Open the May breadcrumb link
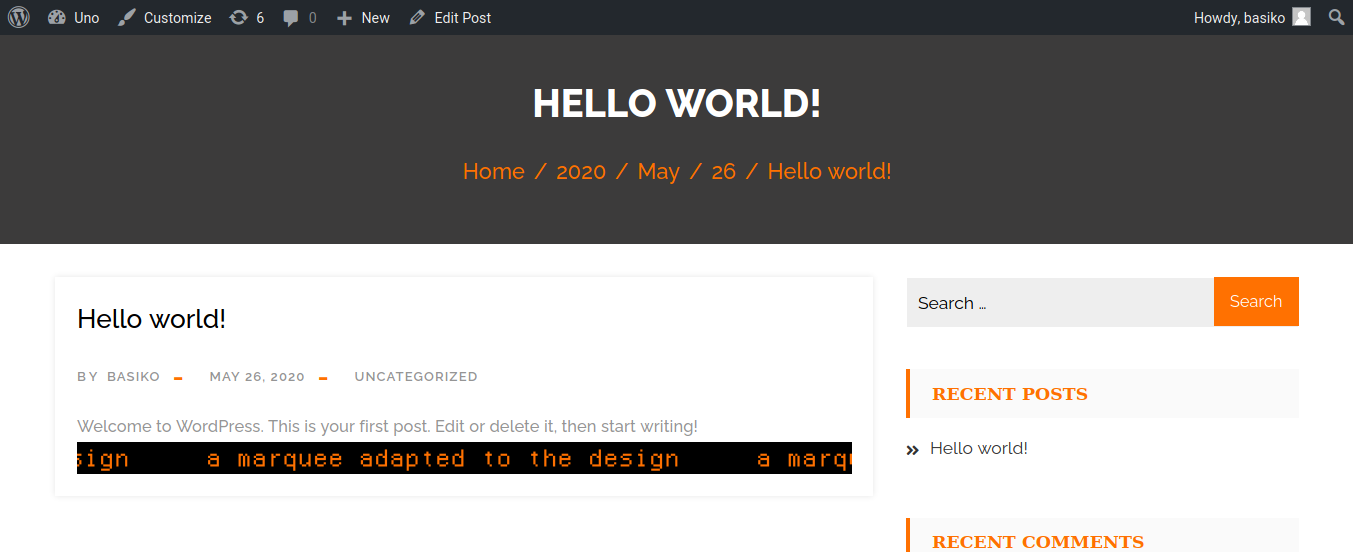1353x552 pixels. coord(658,171)
